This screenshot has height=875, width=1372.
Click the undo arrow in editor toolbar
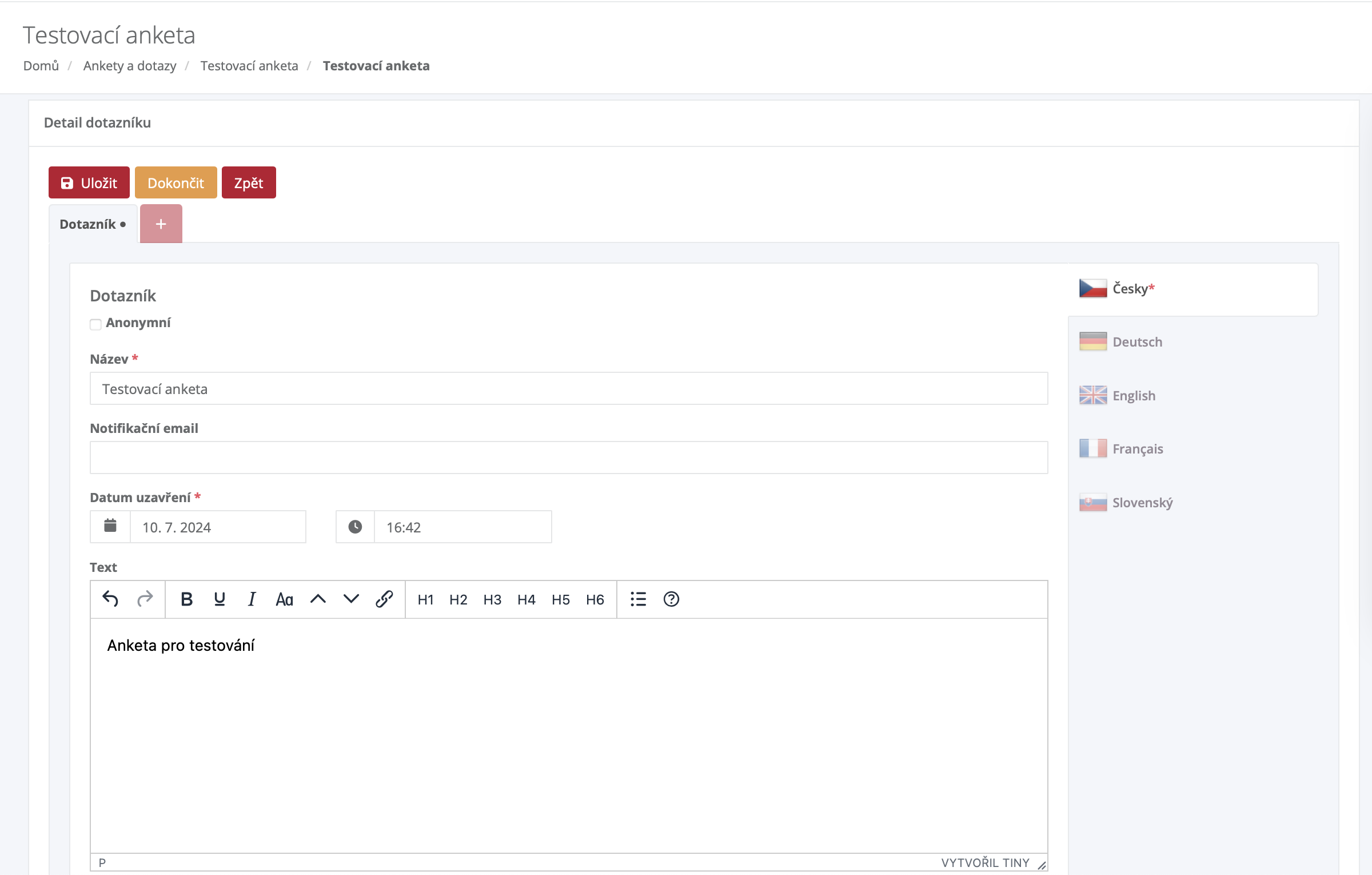pos(110,599)
